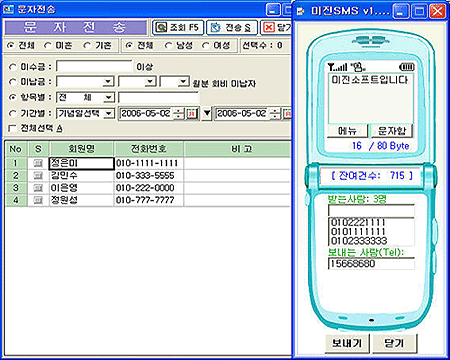450x360 pixels.
Task: Click the black down-arrow between date fields
Action: (x=207, y=114)
